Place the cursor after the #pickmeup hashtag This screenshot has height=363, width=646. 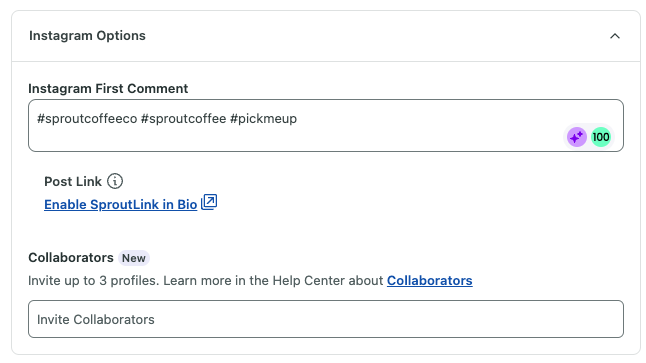click(298, 119)
